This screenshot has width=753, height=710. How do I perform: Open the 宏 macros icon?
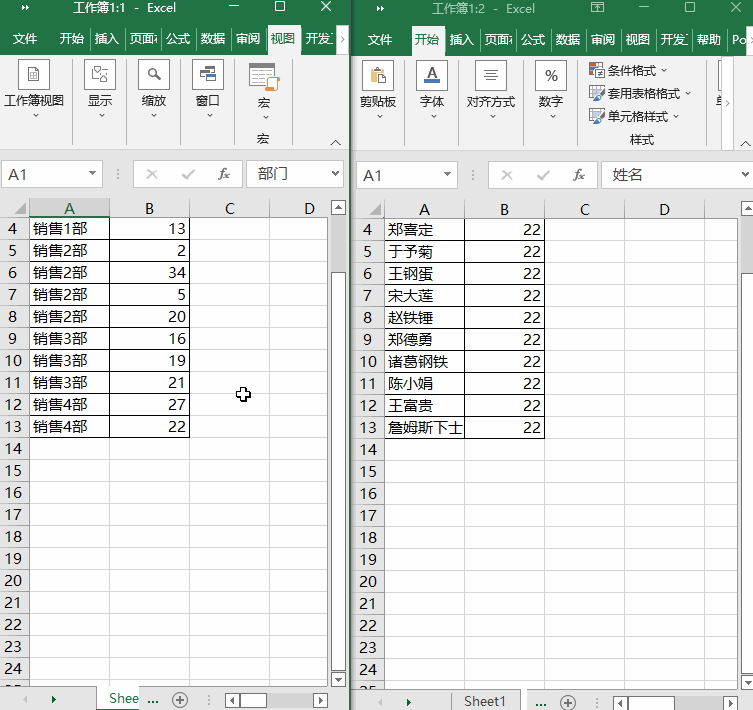(264, 77)
